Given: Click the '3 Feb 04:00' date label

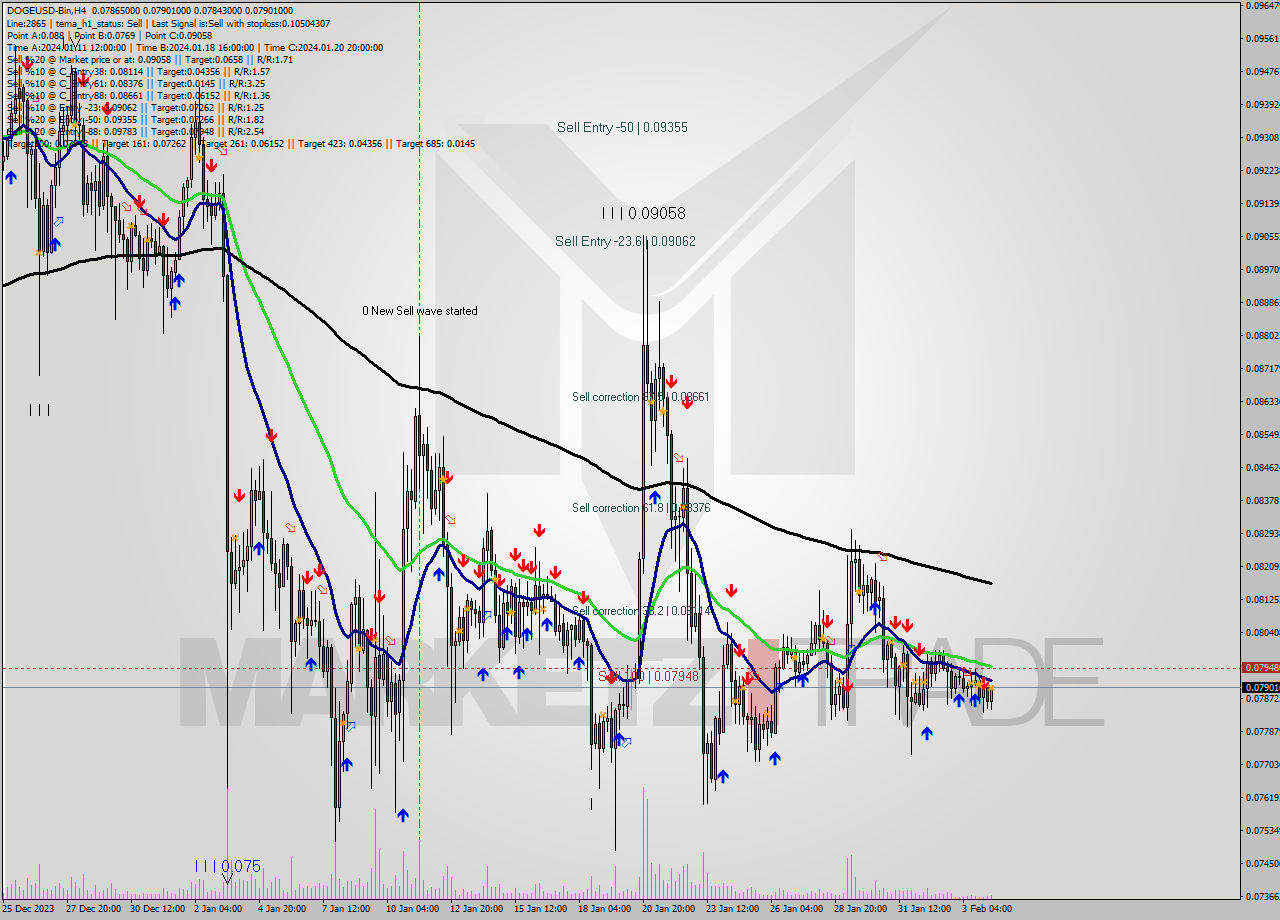Looking at the screenshot, I should coord(988,908).
